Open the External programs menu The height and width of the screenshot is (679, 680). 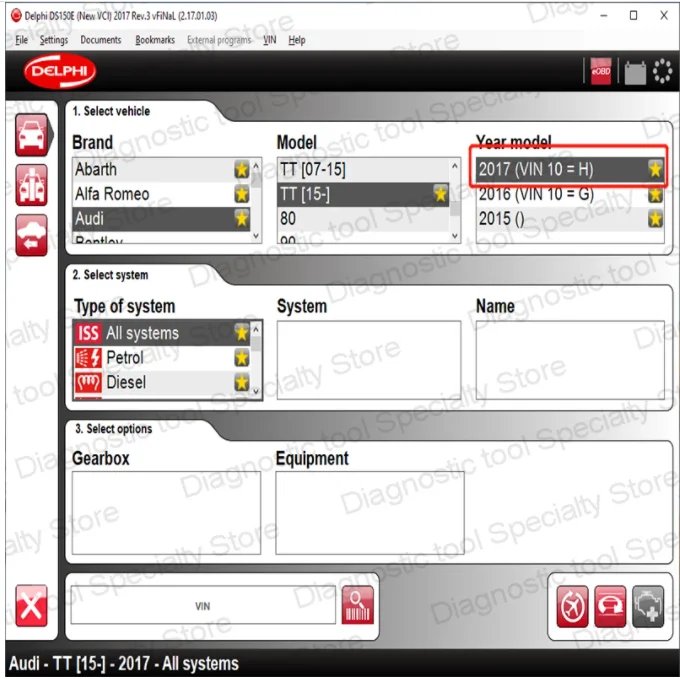pyautogui.click(x=219, y=40)
